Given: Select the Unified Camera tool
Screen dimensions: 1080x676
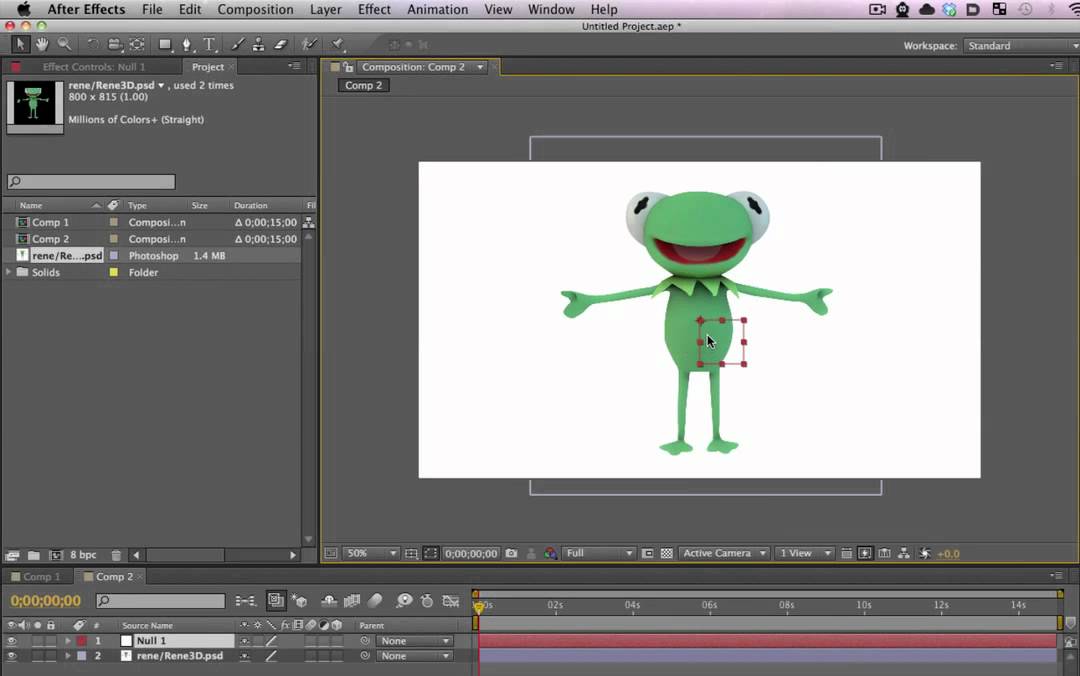Looking at the screenshot, I should pos(114,45).
